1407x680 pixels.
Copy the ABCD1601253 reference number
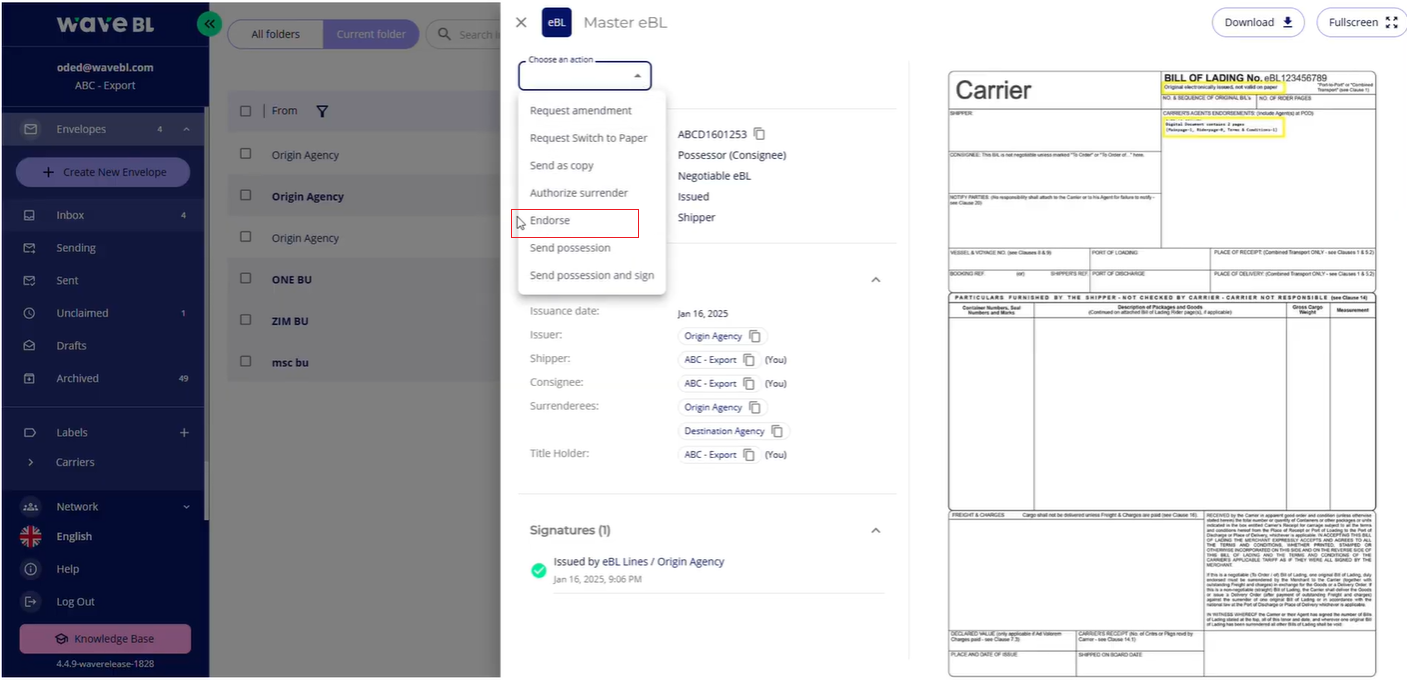pos(760,134)
